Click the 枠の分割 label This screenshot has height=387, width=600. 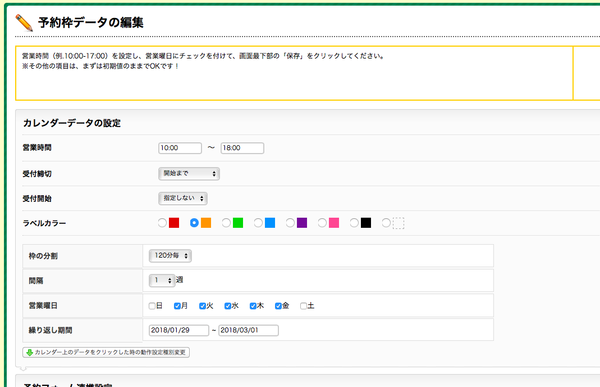pos(43,256)
